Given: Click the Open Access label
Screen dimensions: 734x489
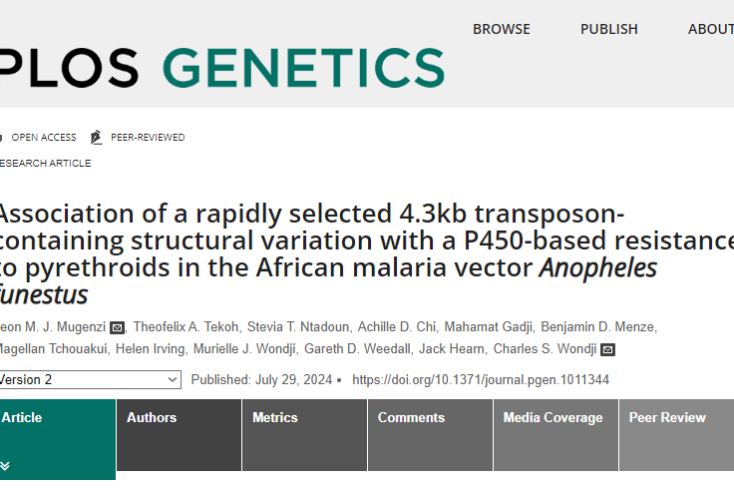Looking at the screenshot, I should click(43, 138).
